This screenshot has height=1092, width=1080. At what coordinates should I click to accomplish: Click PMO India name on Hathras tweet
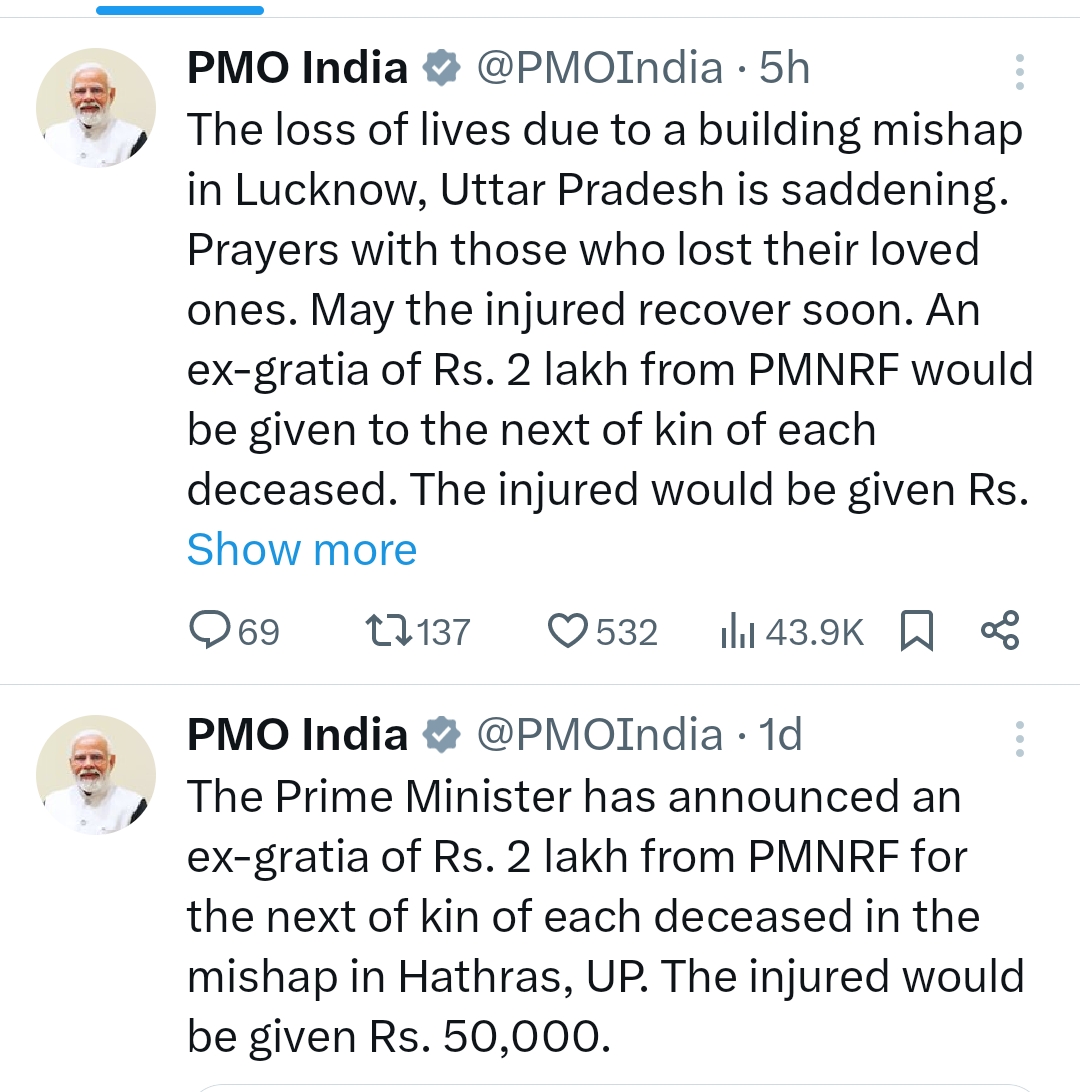[297, 735]
